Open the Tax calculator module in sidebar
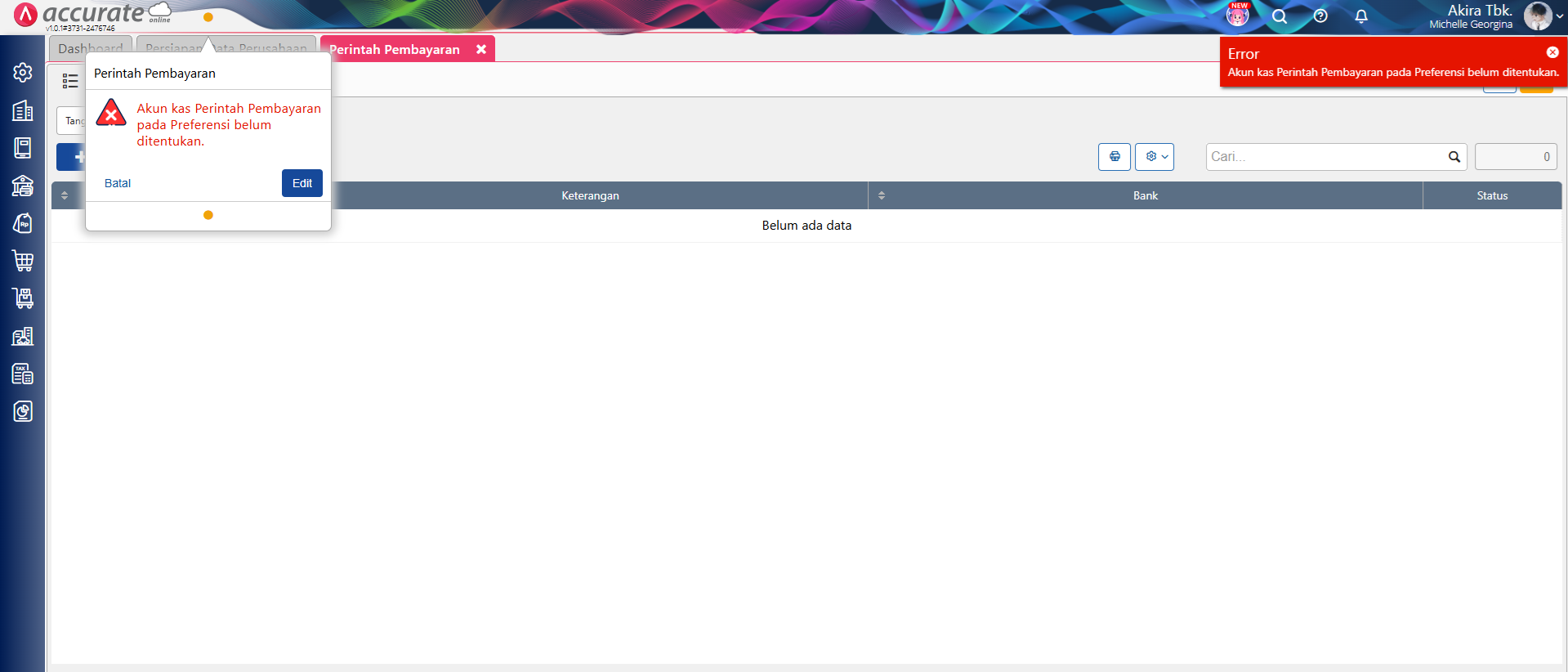The width and height of the screenshot is (1568, 672). coord(23,374)
